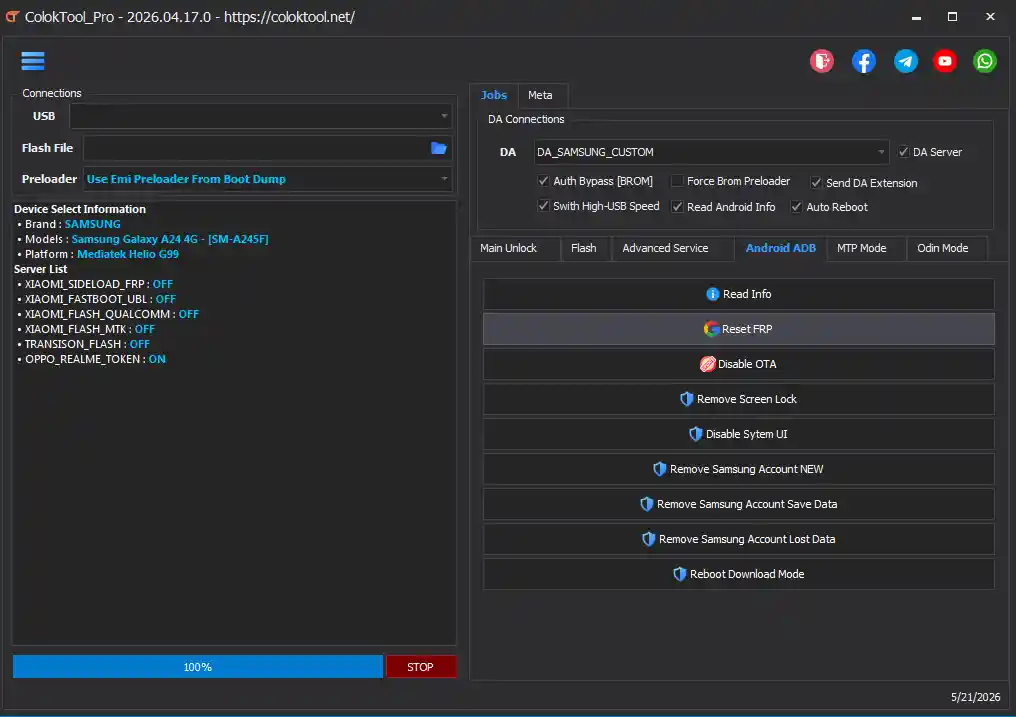The height and width of the screenshot is (717, 1016).
Task: Toggle Auth Bypass [BROM] checkbox
Action: [x=543, y=181]
